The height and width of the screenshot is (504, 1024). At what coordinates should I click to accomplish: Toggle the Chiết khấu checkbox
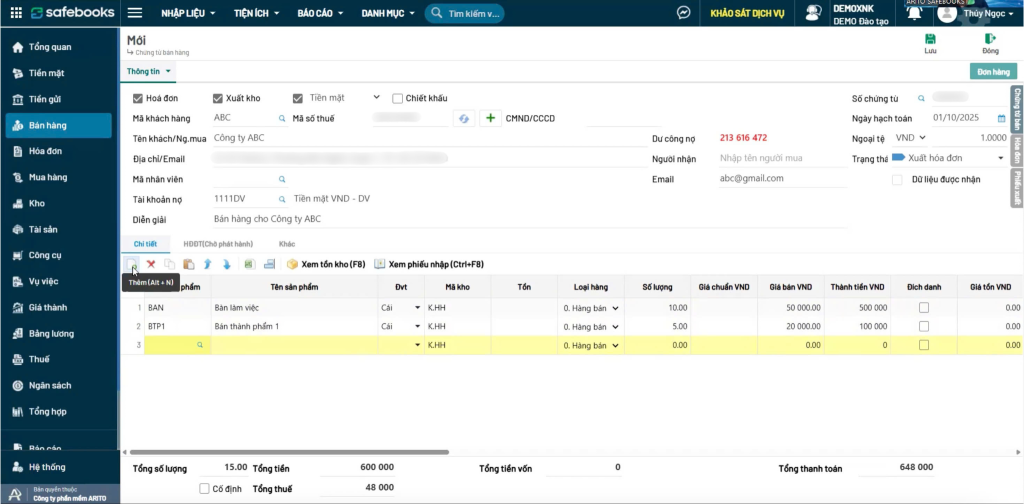(398, 98)
